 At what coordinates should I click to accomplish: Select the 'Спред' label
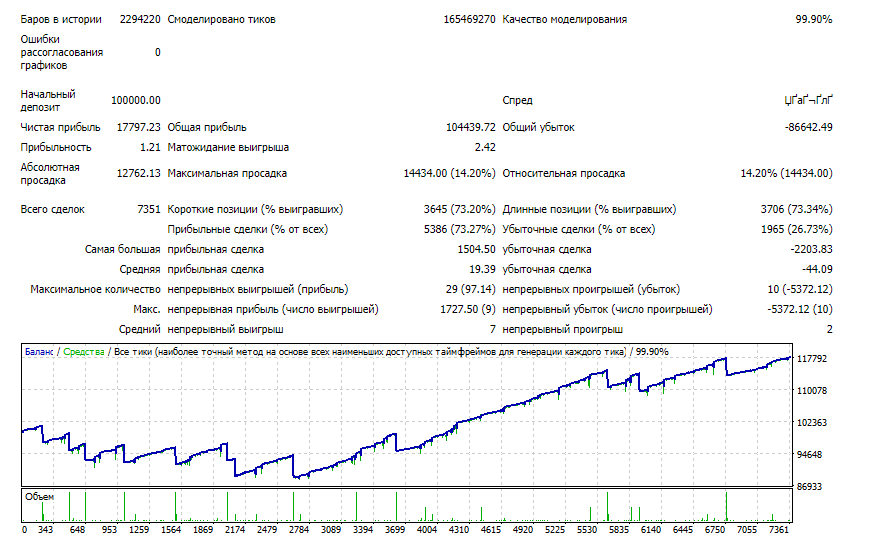click(x=518, y=100)
